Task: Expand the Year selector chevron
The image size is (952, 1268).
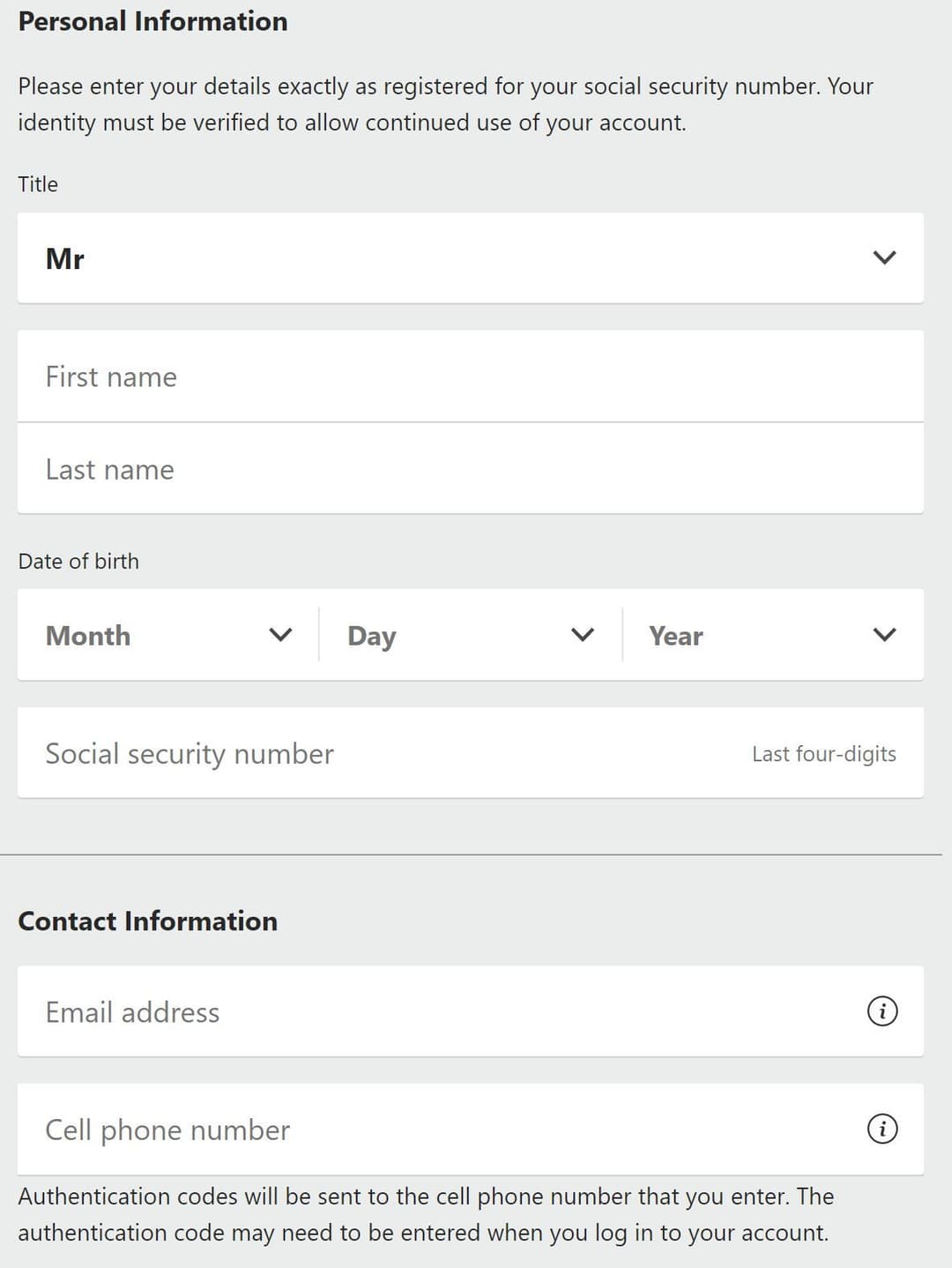Action: 886,633
